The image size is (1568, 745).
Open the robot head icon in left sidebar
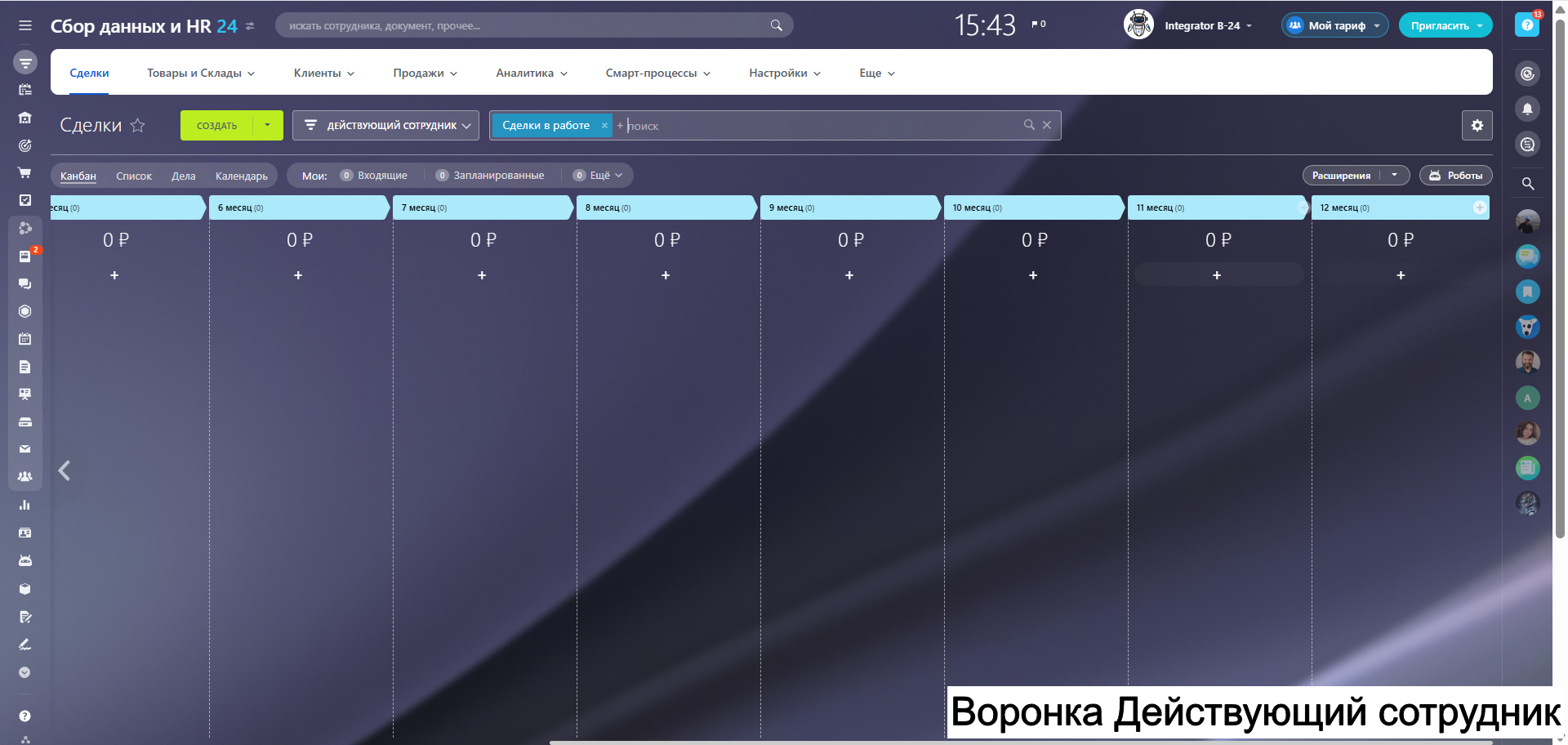[25, 560]
